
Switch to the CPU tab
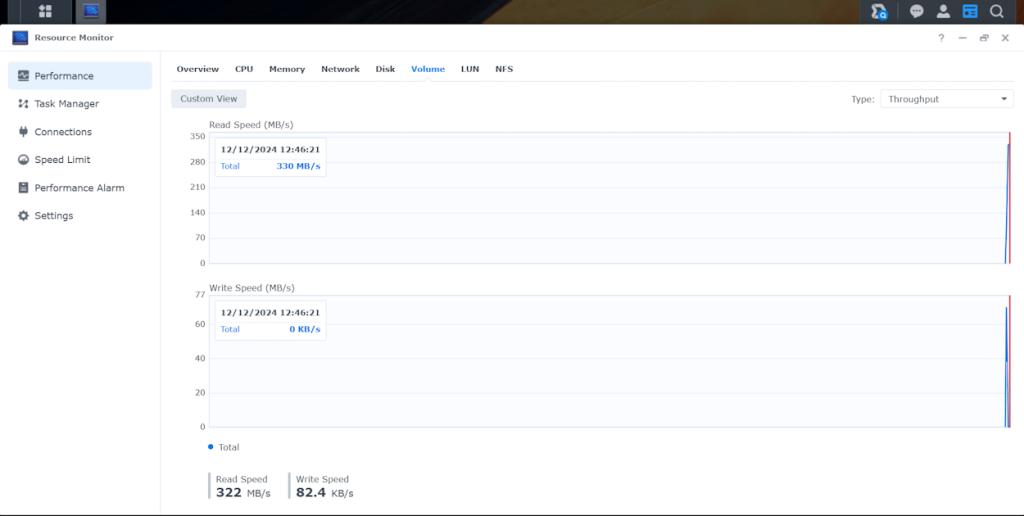click(x=244, y=69)
